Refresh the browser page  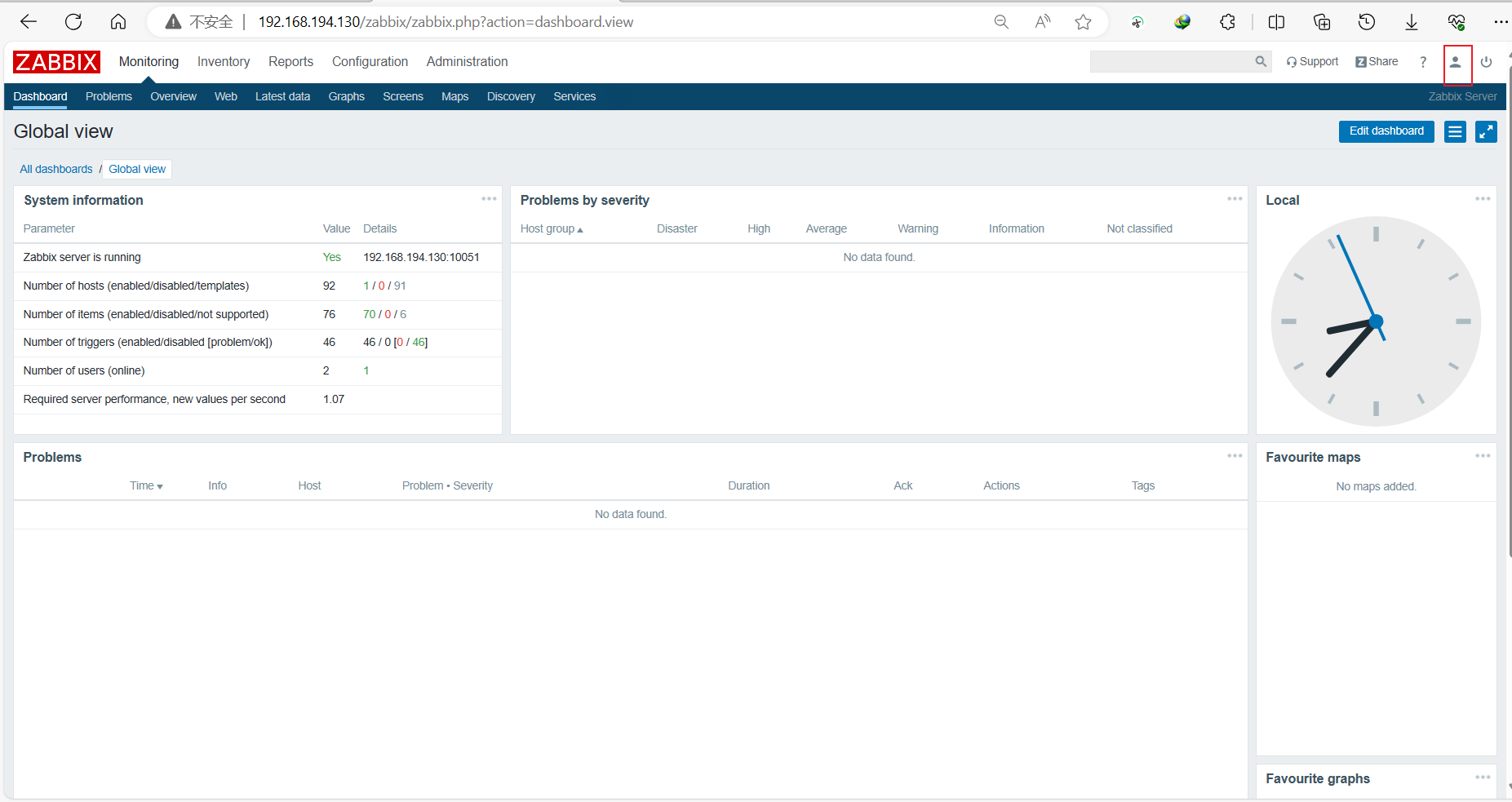tap(73, 22)
